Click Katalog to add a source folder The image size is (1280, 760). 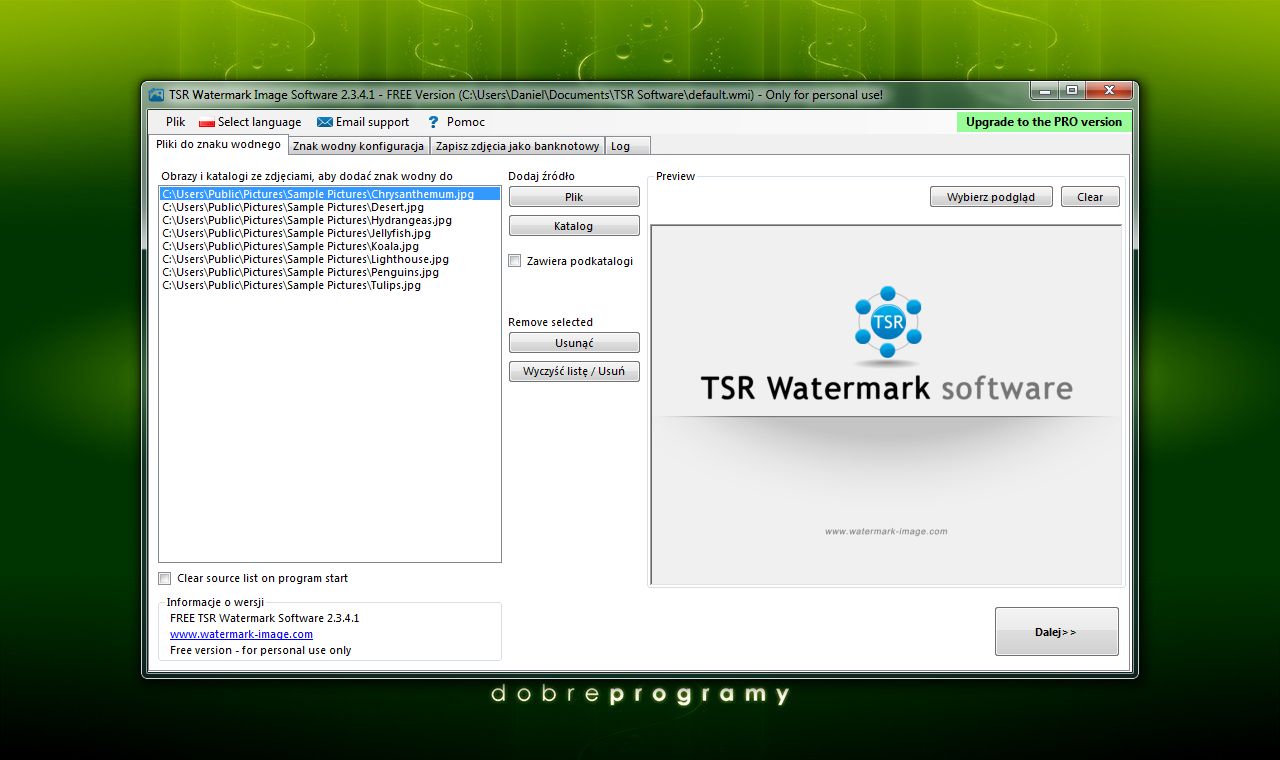[x=573, y=225]
